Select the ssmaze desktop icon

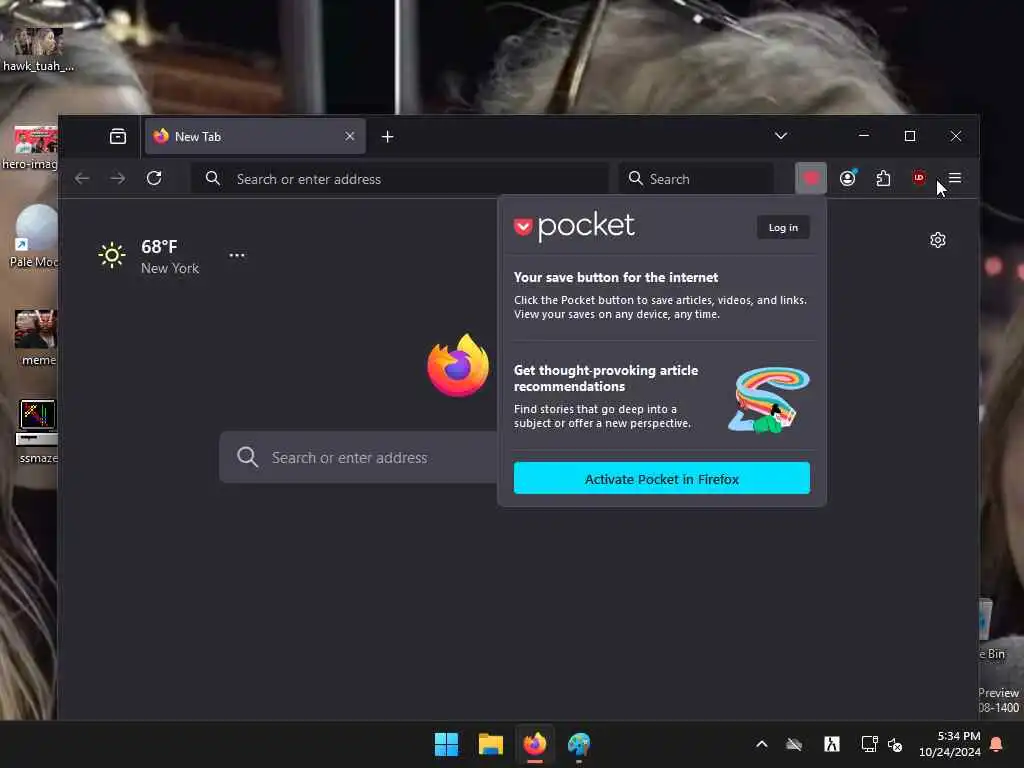[x=37, y=432]
